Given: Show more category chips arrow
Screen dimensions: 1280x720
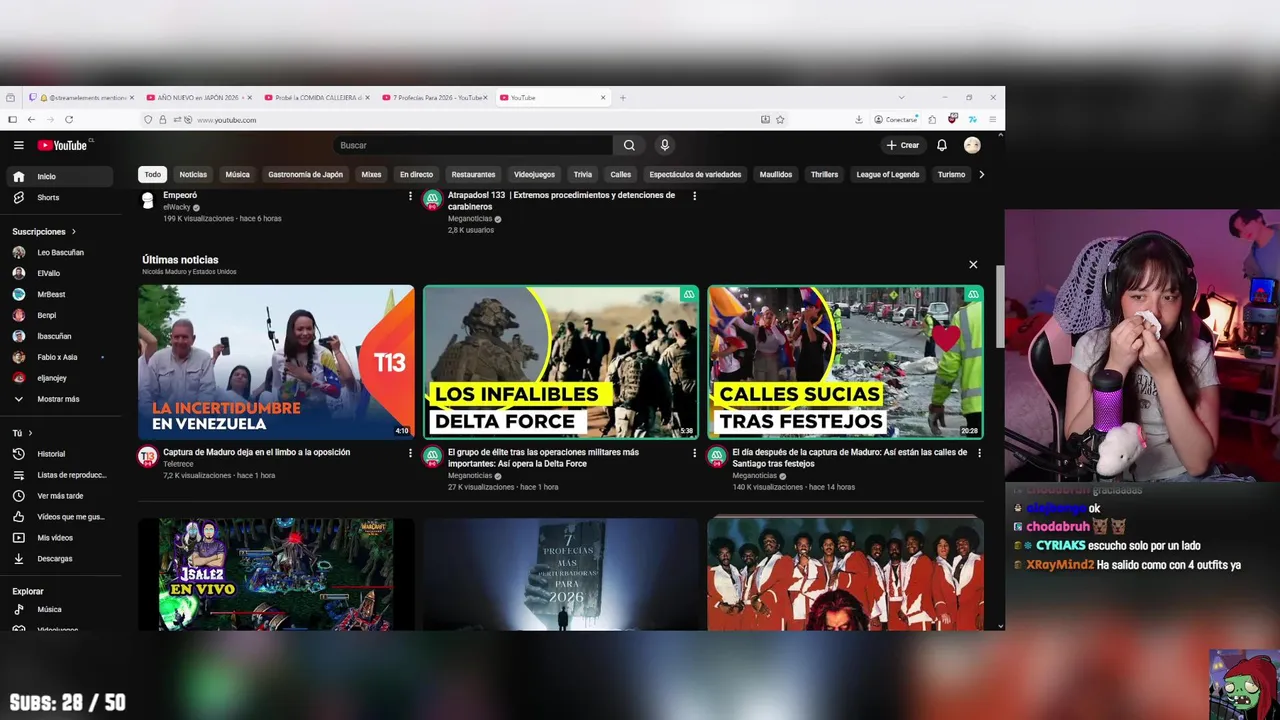Looking at the screenshot, I should [x=981, y=174].
